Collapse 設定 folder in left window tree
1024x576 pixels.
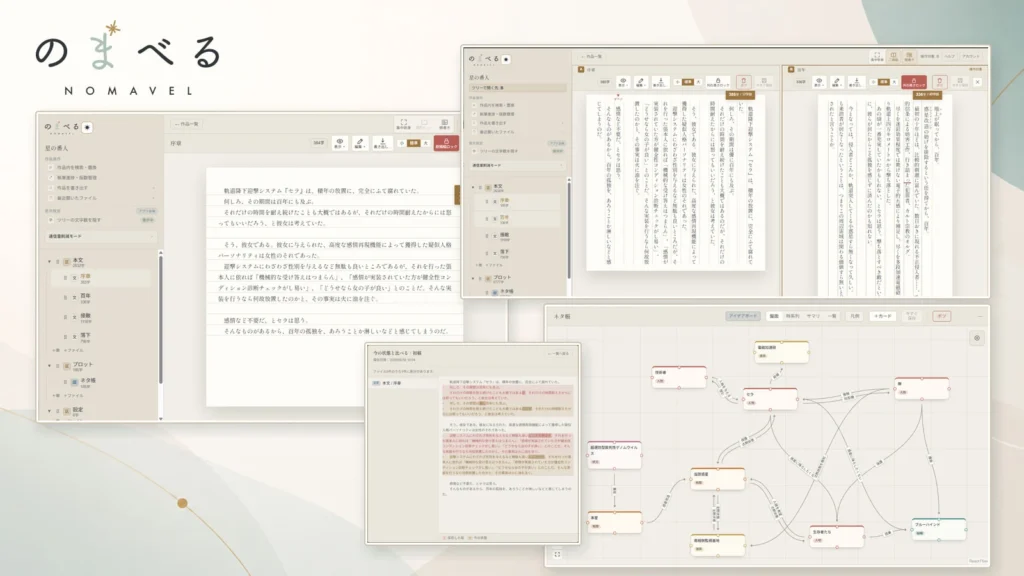tap(50, 411)
